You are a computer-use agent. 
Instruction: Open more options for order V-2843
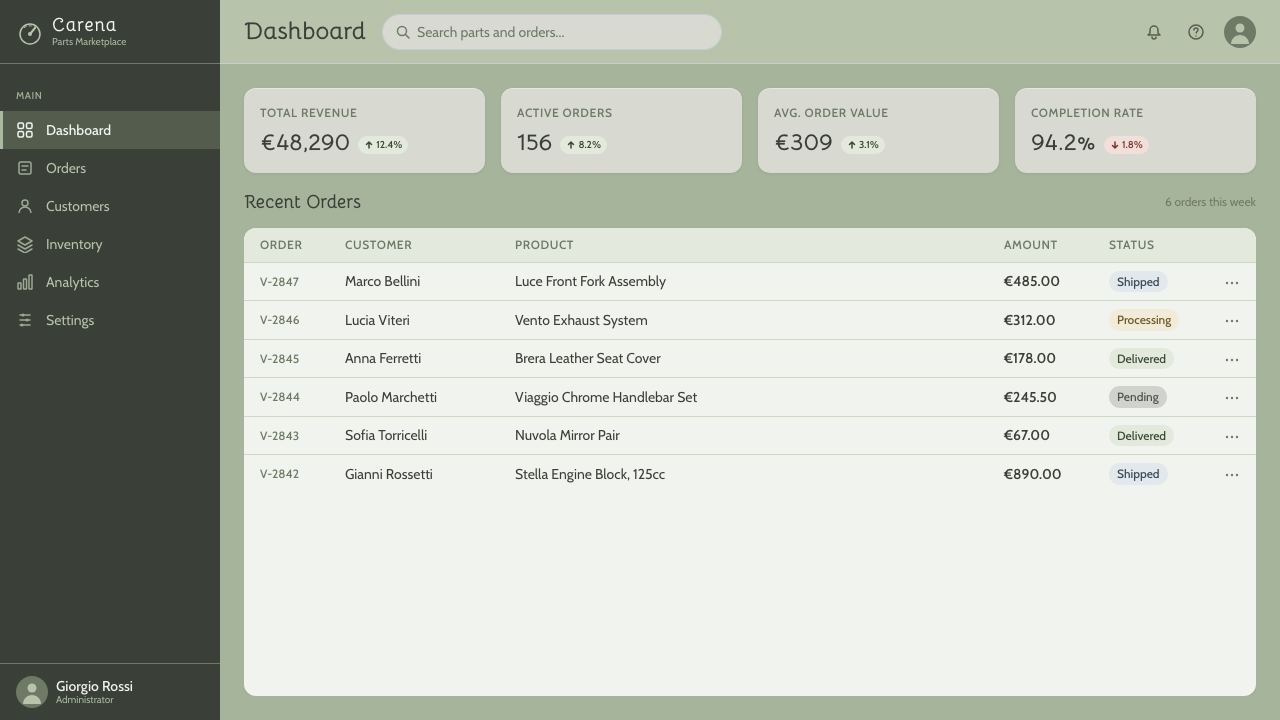(x=1232, y=436)
